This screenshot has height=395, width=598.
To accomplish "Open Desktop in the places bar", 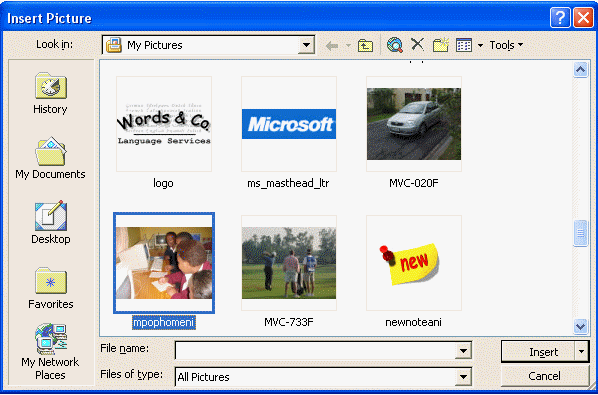I will [51, 222].
